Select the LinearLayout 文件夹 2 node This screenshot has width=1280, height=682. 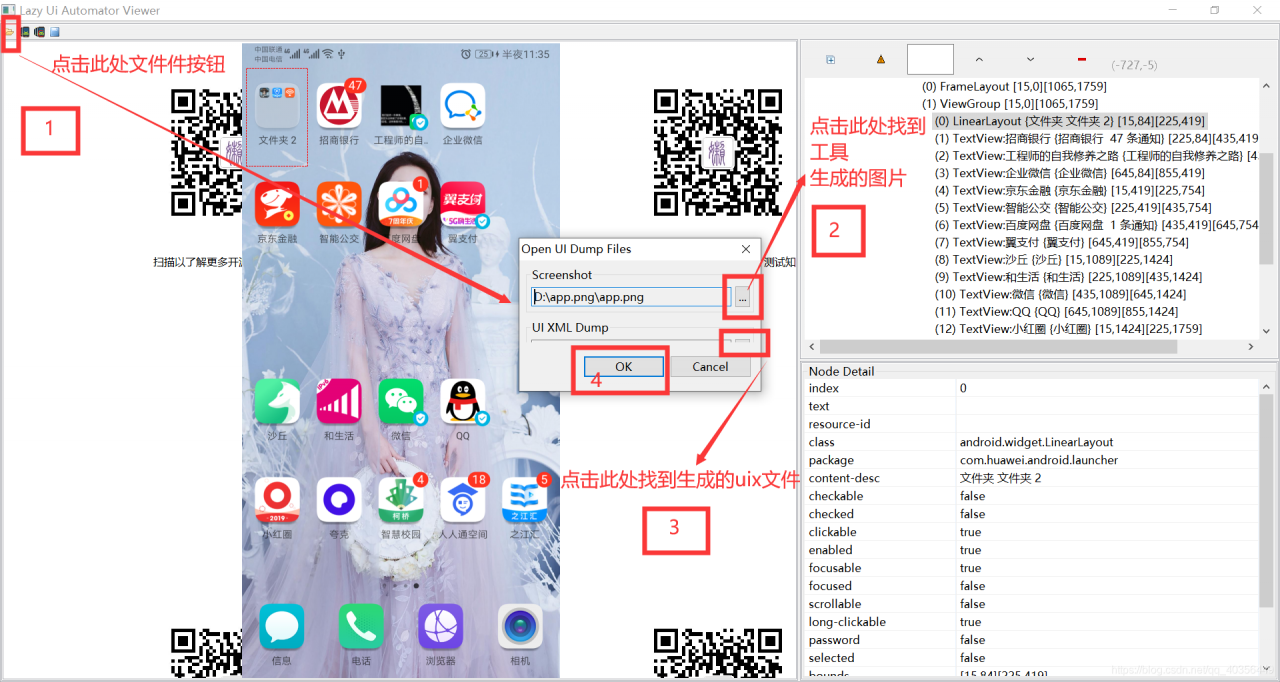tap(1068, 121)
